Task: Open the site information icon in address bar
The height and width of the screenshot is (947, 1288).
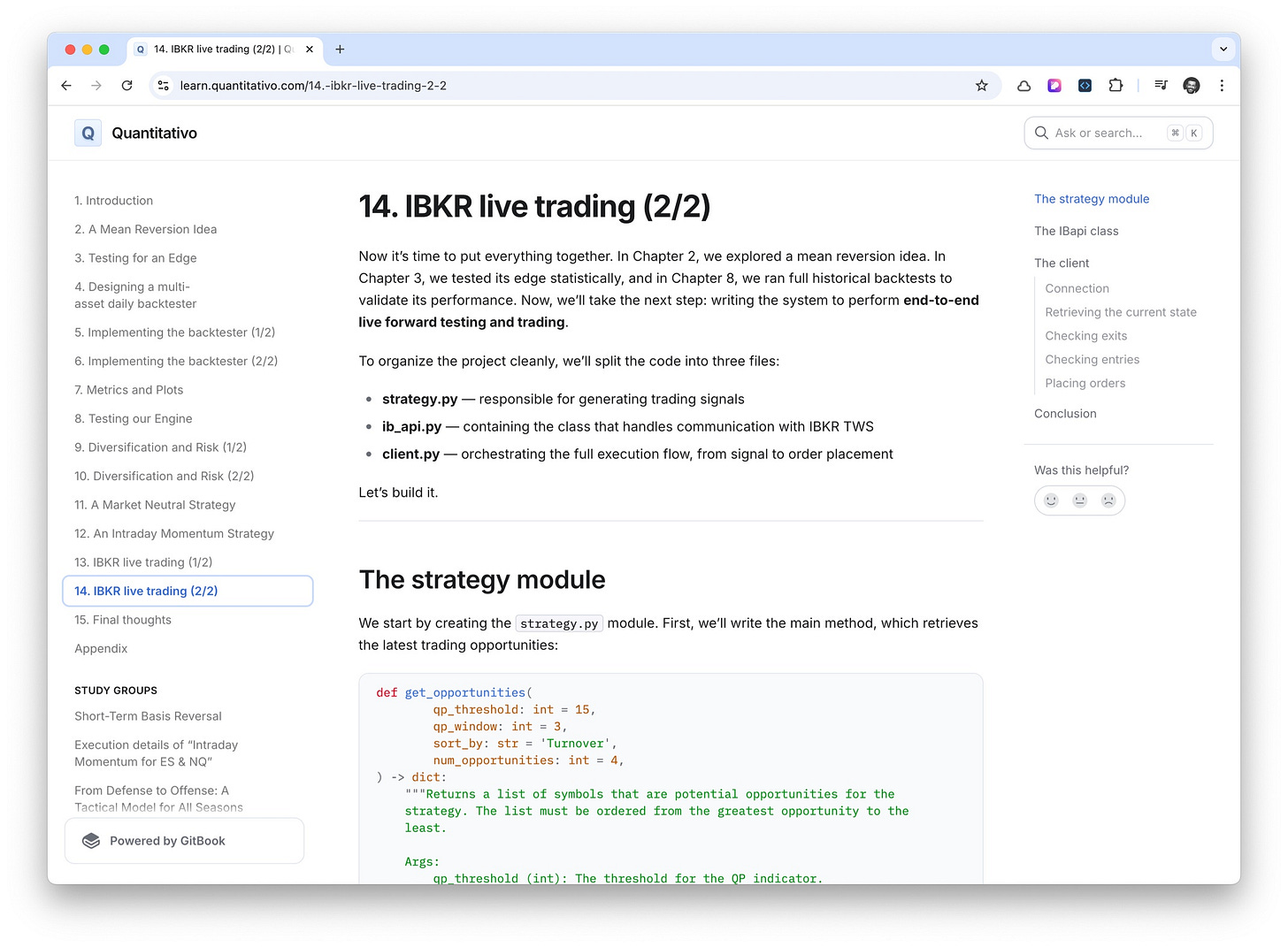Action: pyautogui.click(x=163, y=86)
